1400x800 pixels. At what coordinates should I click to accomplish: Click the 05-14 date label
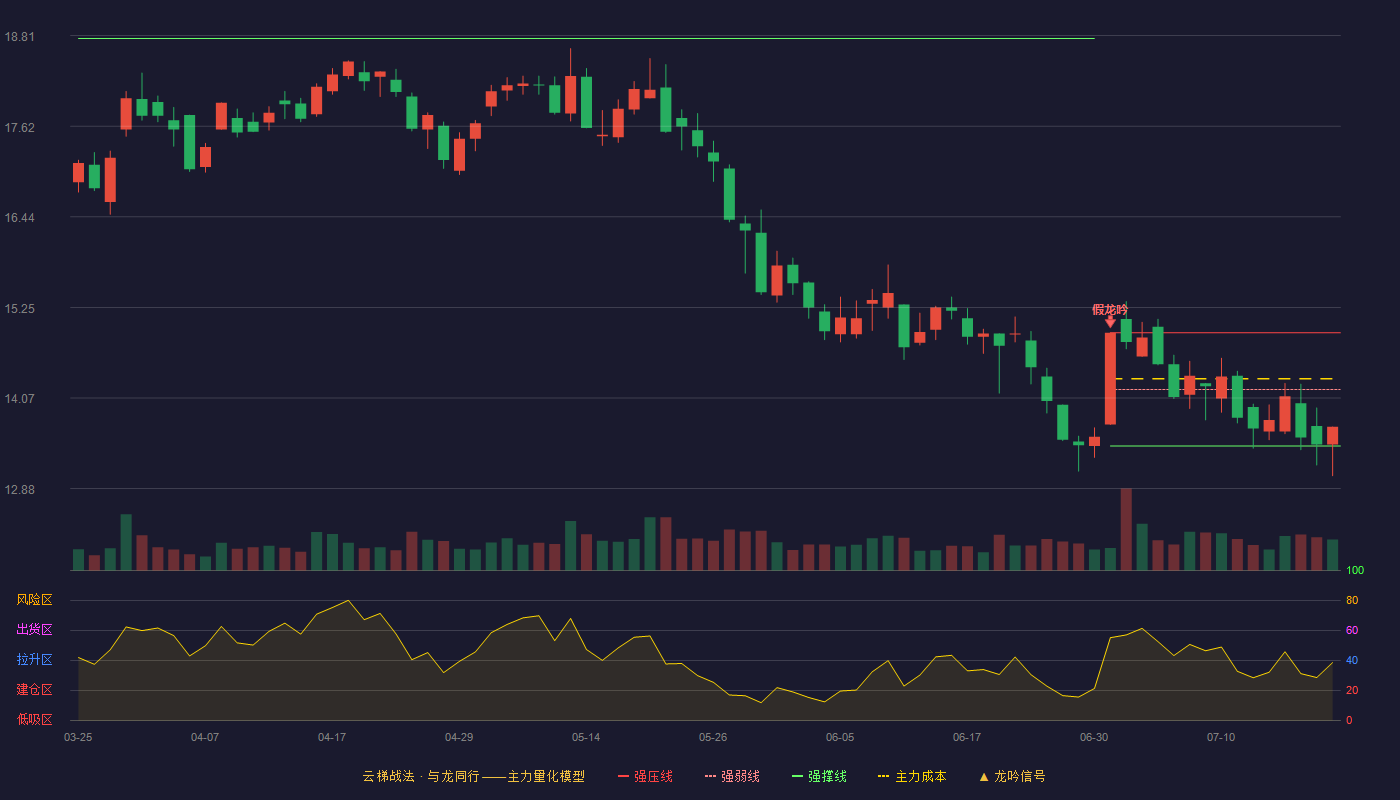coord(586,737)
